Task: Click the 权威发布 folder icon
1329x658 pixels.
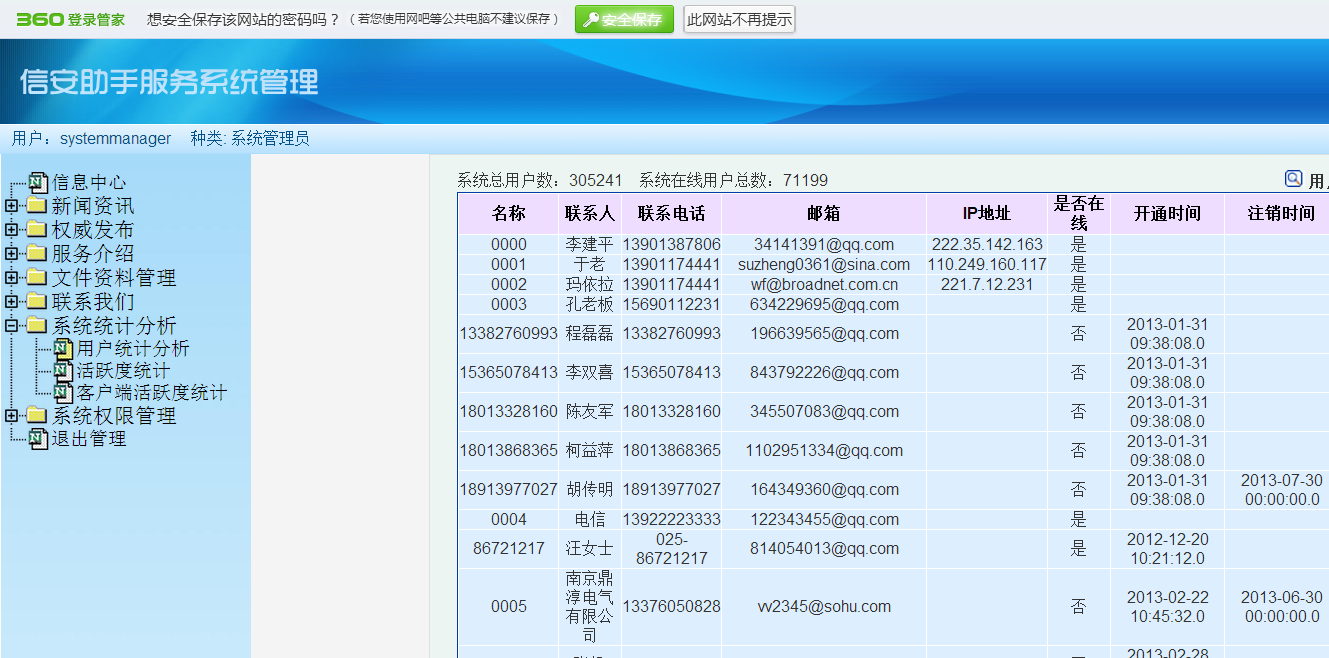Action: [x=37, y=230]
